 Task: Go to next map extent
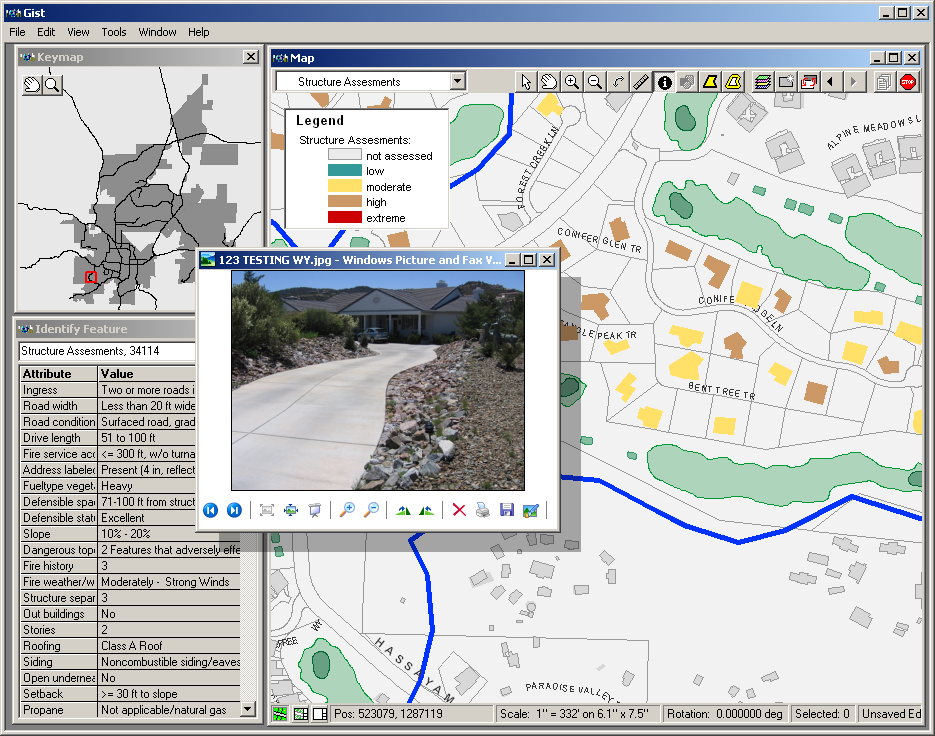tap(853, 82)
